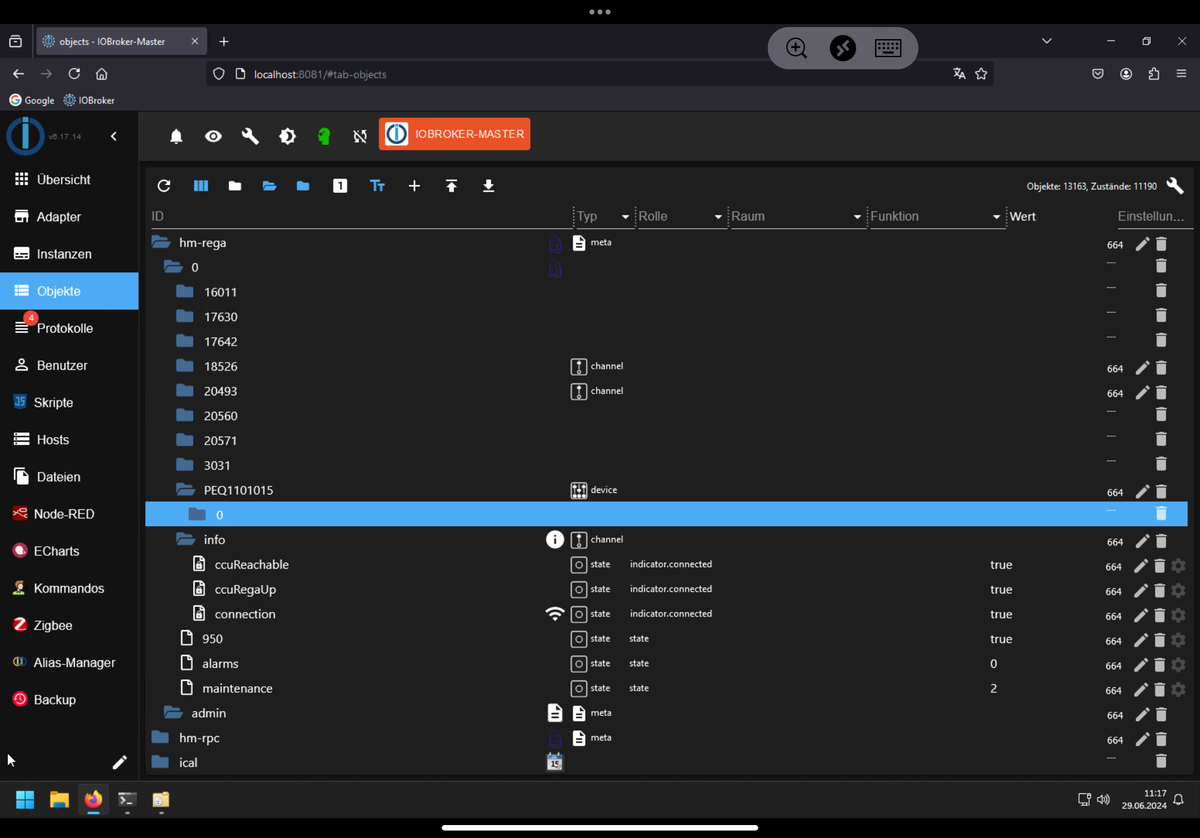Edit the hm-rega object with pencil

pyautogui.click(x=1142, y=244)
